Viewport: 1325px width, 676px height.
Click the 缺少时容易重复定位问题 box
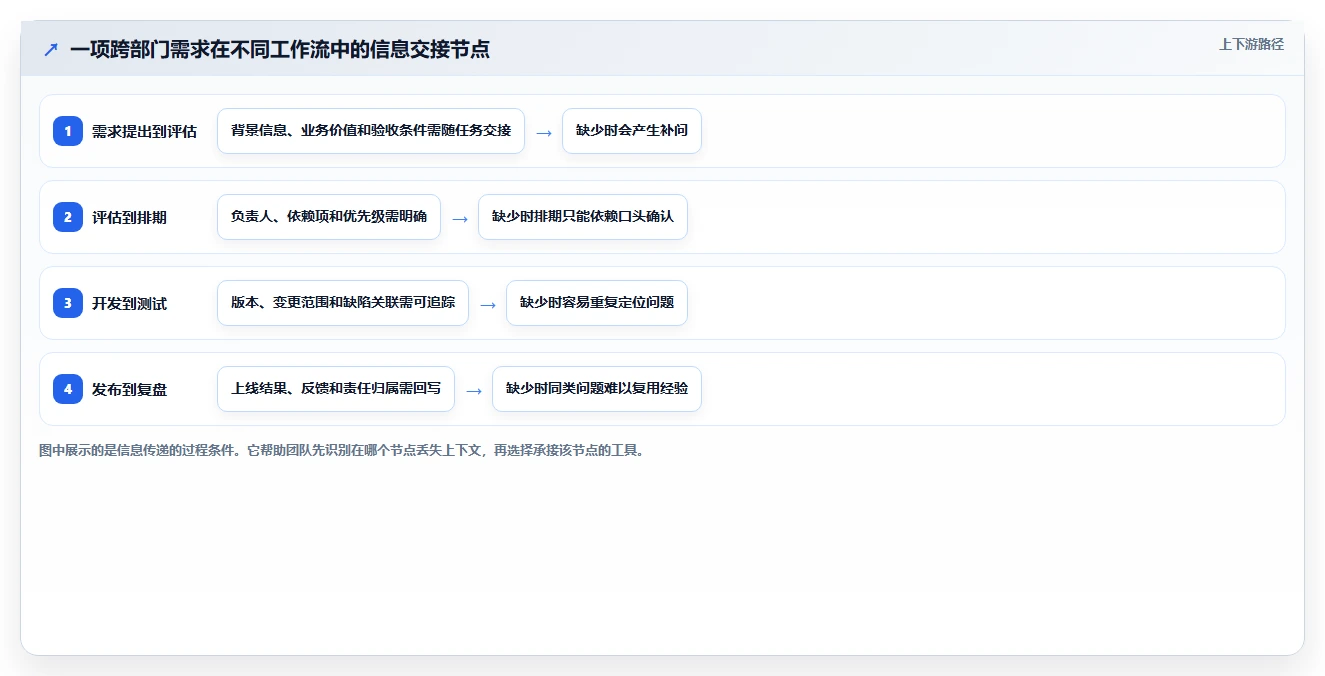click(597, 303)
